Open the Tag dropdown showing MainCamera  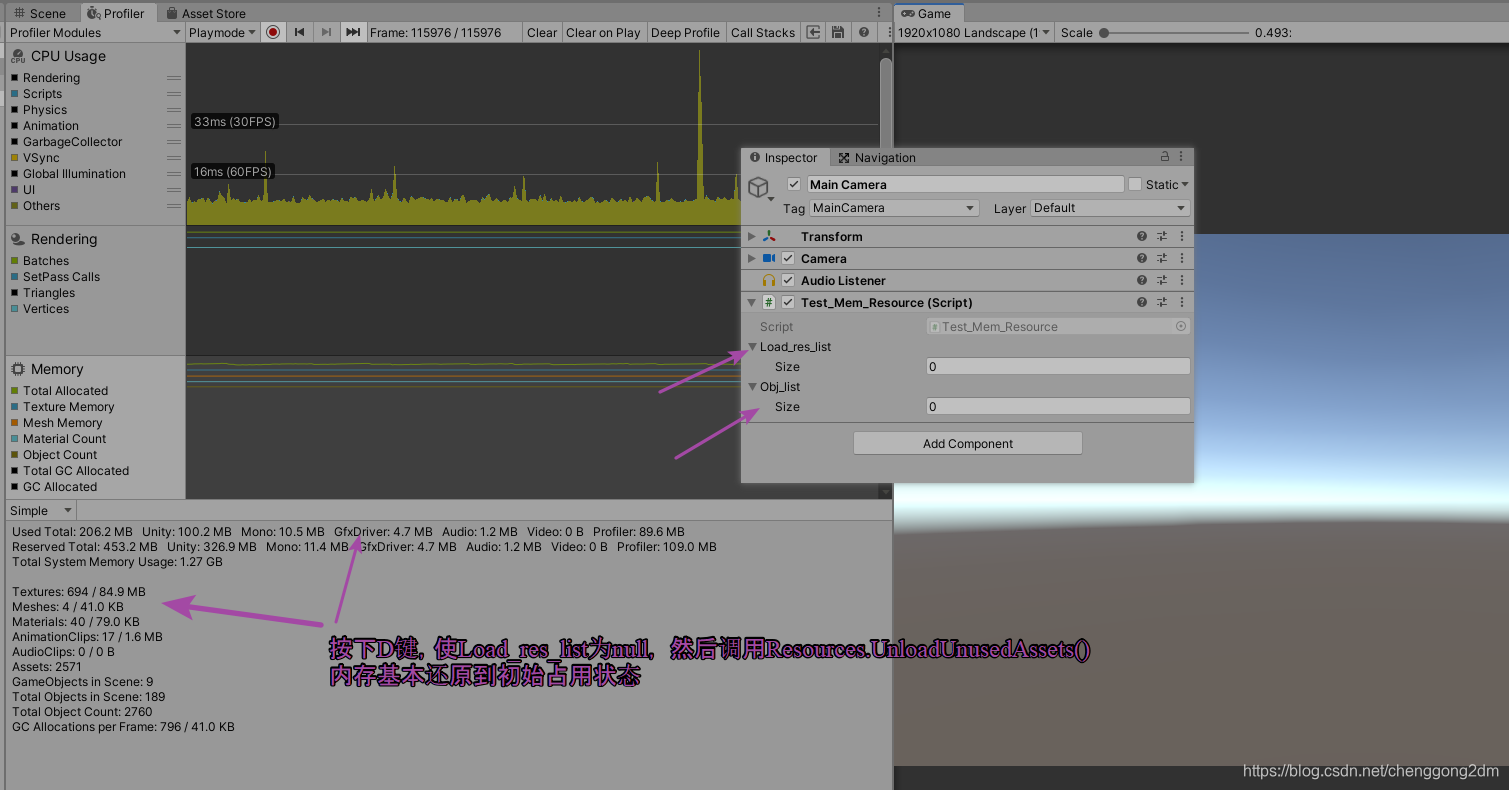(893, 208)
